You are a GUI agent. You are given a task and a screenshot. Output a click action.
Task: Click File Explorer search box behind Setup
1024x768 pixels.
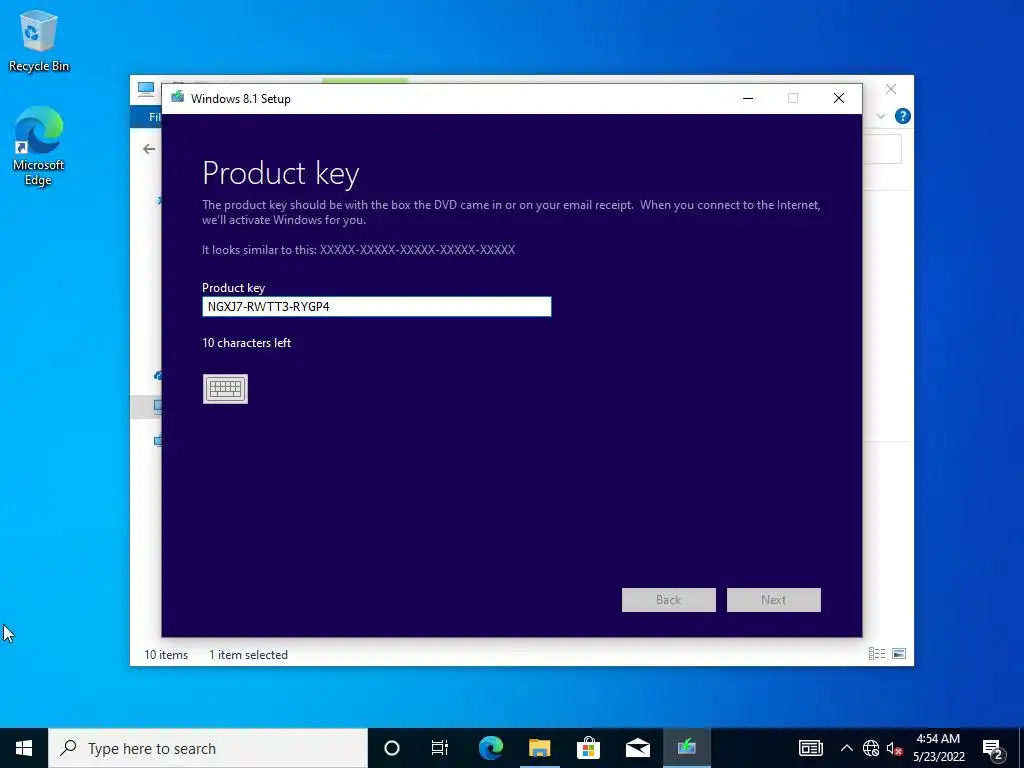tap(882, 150)
